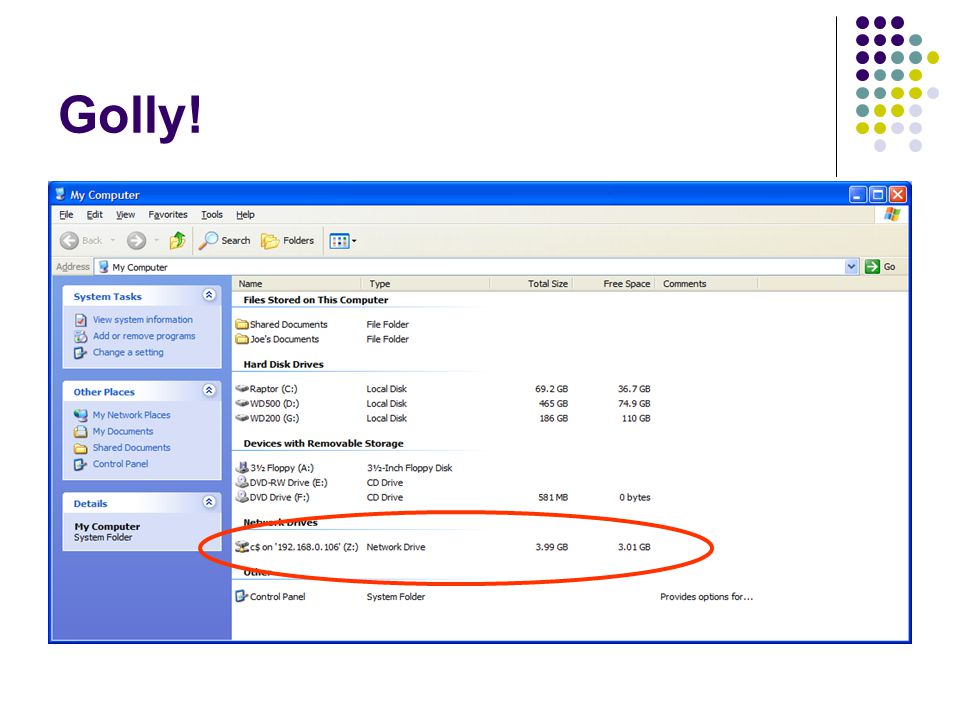
Task: Open the View menu
Action: [x=126, y=214]
